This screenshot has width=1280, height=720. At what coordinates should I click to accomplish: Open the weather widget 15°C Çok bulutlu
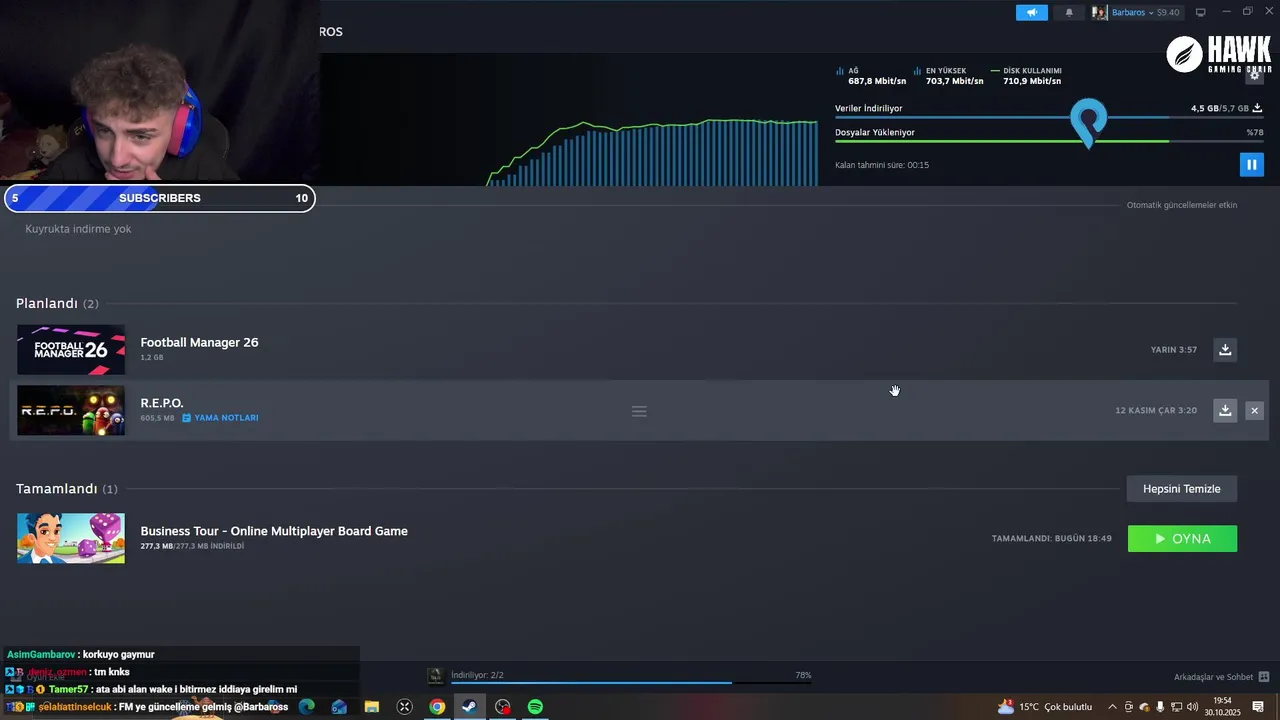[x=1045, y=707]
